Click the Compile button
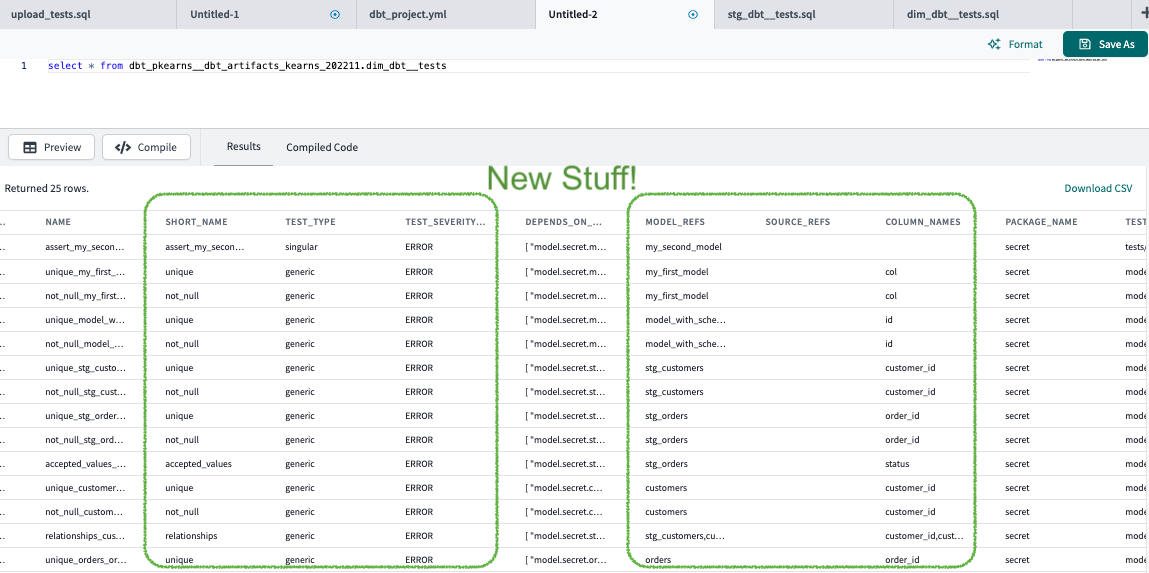 click(x=146, y=147)
